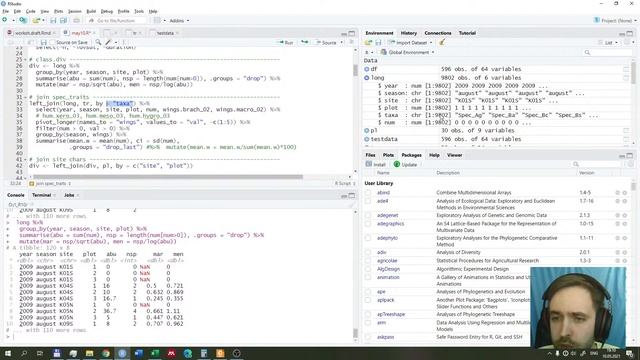Open the Project (None) dropdown
640x360 pixels.
[616, 20]
